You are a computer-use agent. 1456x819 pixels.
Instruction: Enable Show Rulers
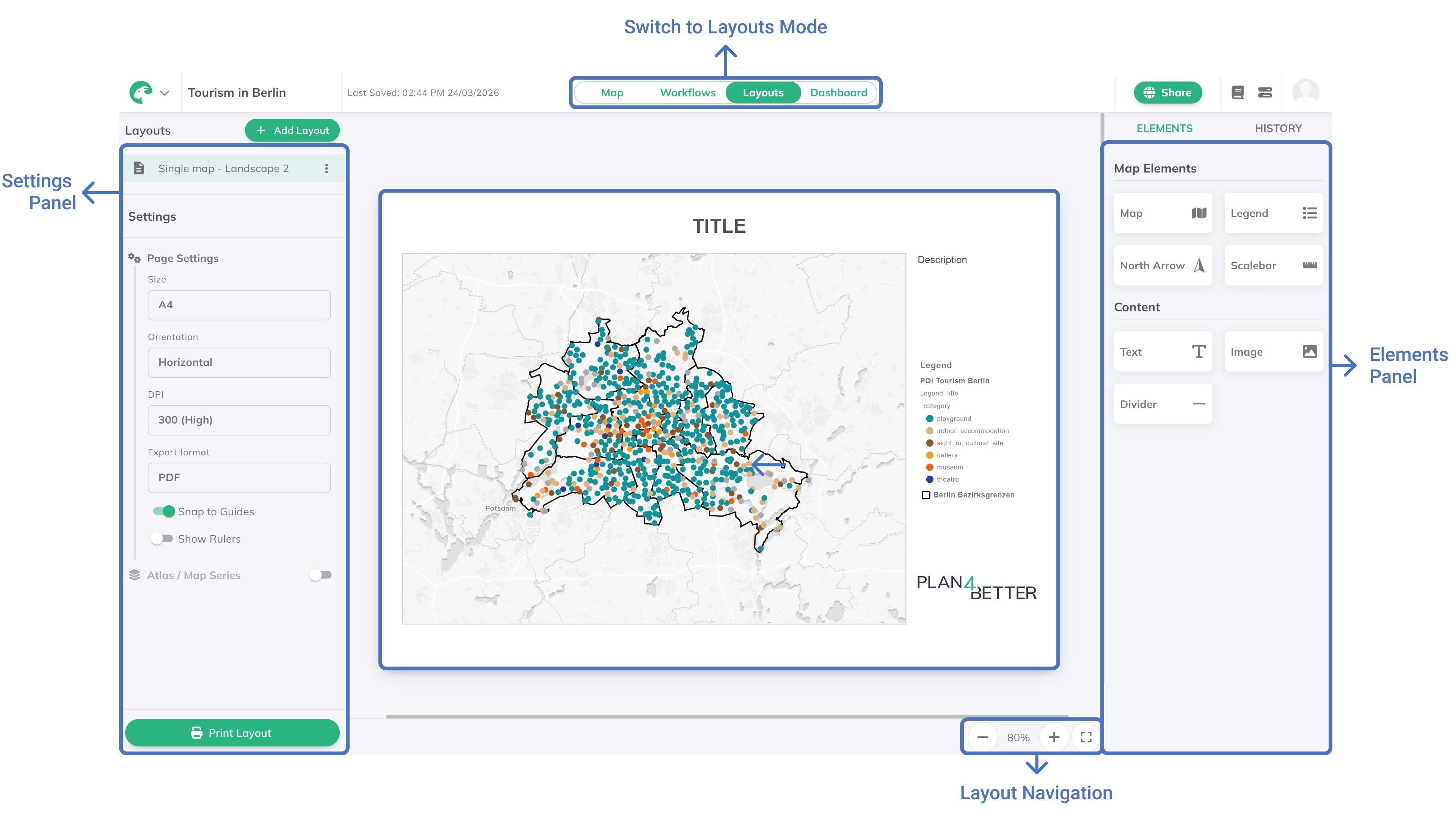162,539
